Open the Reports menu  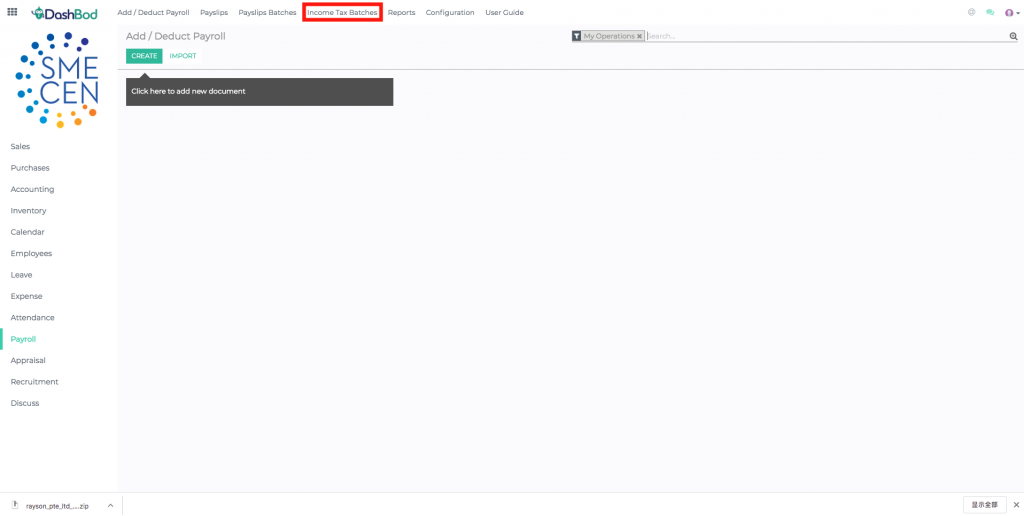[401, 12]
